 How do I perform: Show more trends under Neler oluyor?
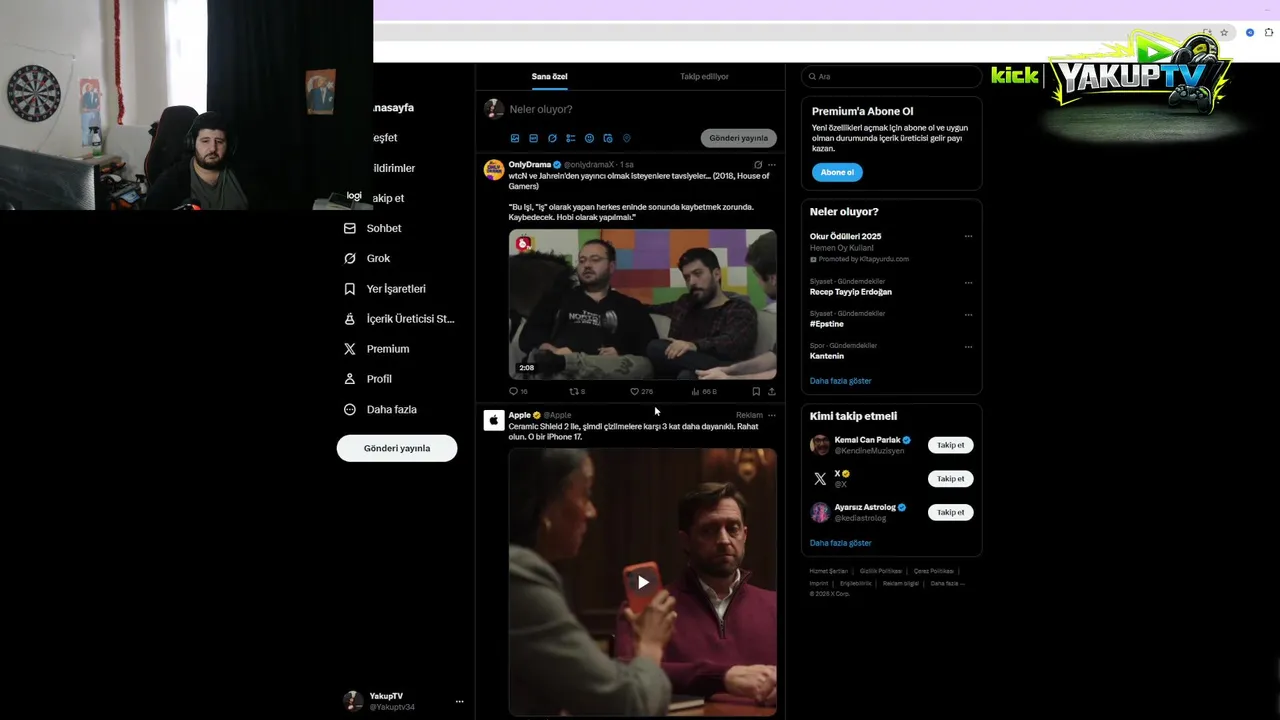click(x=840, y=381)
